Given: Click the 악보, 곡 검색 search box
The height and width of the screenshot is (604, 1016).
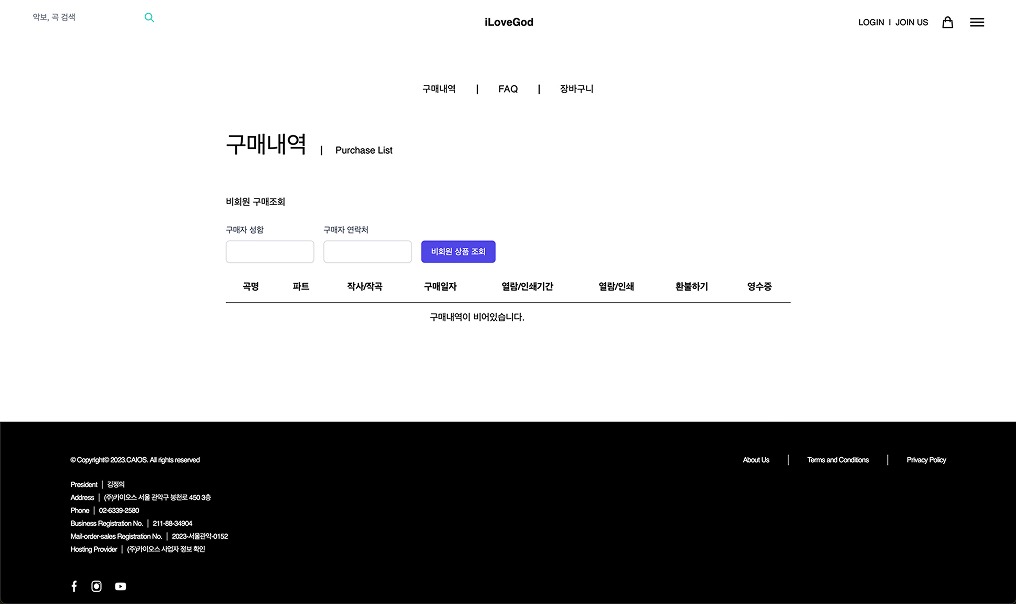Looking at the screenshot, I should (x=85, y=18).
